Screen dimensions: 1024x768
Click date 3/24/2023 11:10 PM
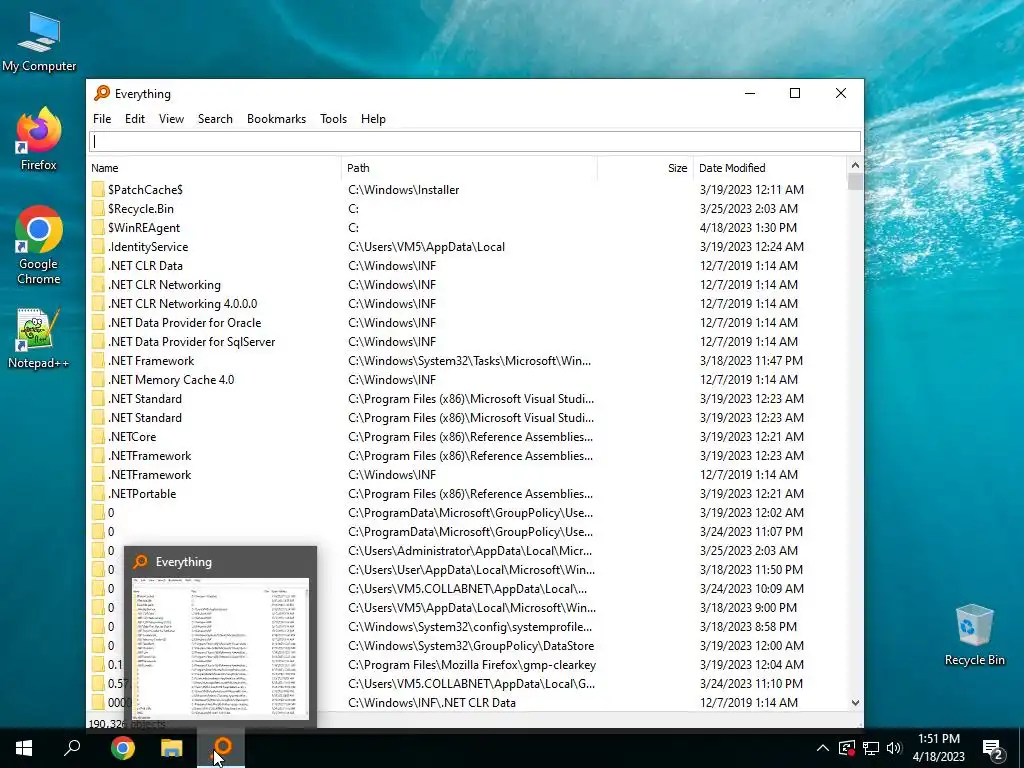(x=751, y=684)
